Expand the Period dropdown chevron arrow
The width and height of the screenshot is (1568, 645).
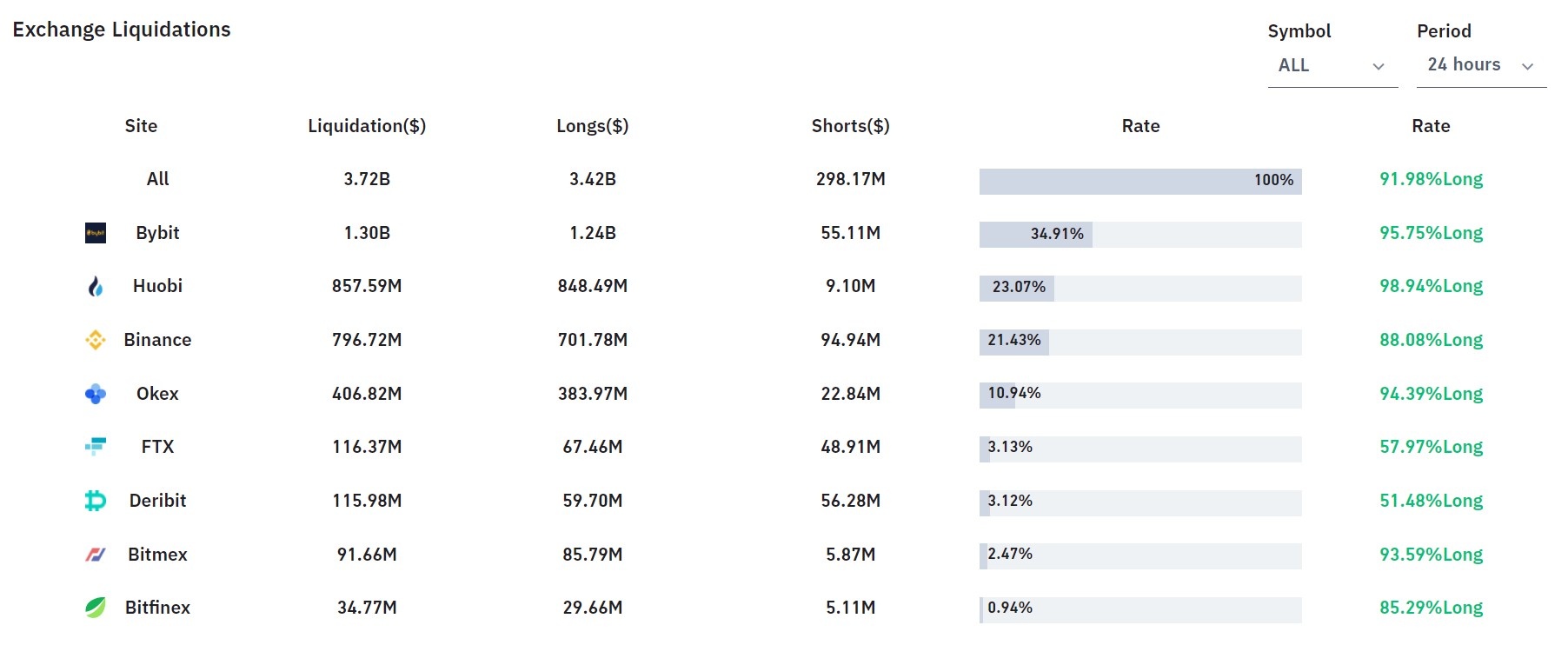pos(1528,67)
